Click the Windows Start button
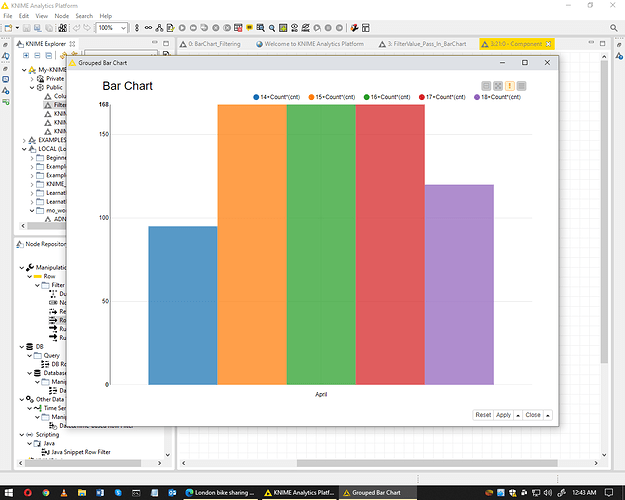The image size is (625, 500). coord(8,492)
